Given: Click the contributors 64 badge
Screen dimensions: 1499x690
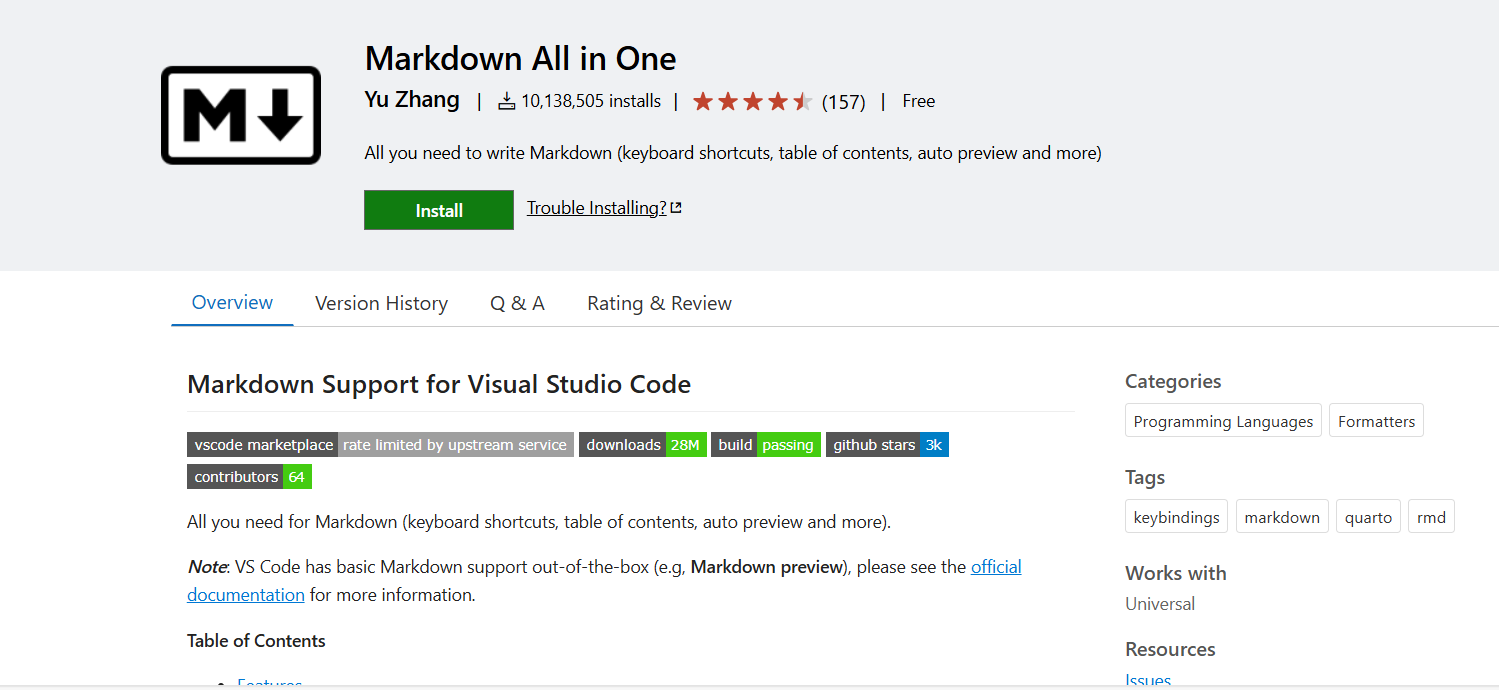Looking at the screenshot, I should [x=249, y=477].
